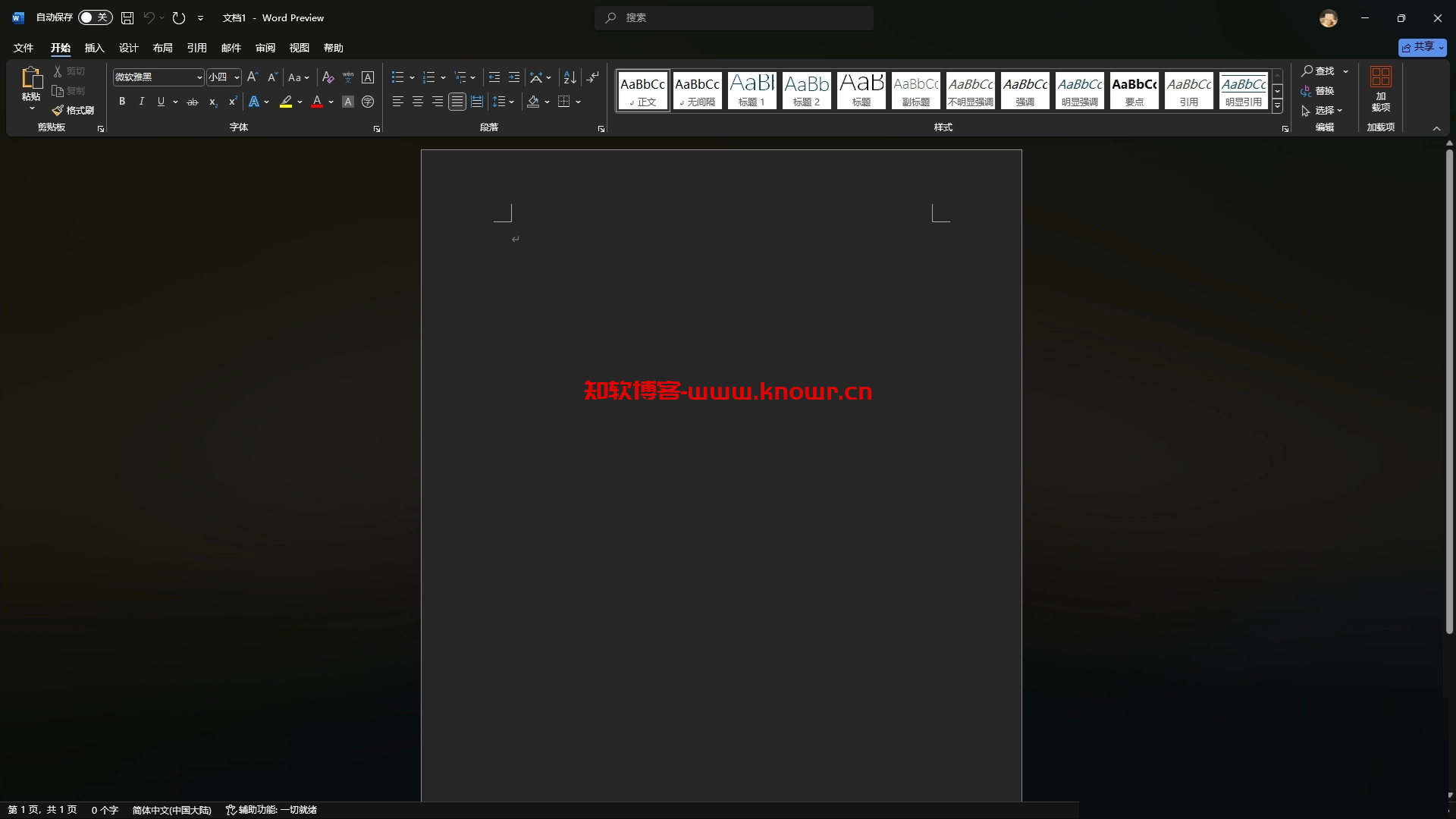Viewport: 1456px width, 819px height.
Task: Open the paragraph dialog launcher
Action: 601,129
